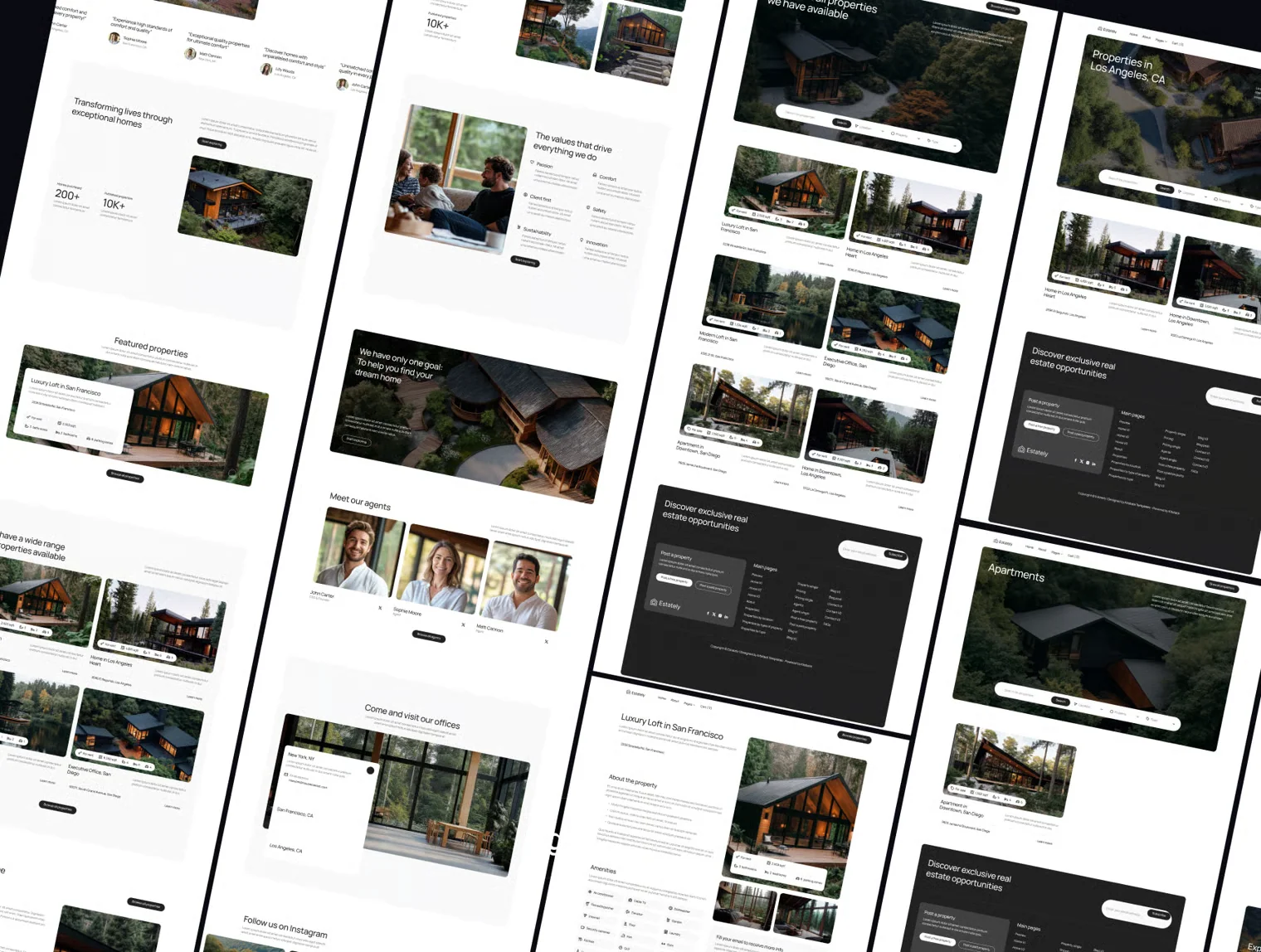Click Estately logo above the Luxury Loft title
This screenshot has width=1261, height=952.
635,693
